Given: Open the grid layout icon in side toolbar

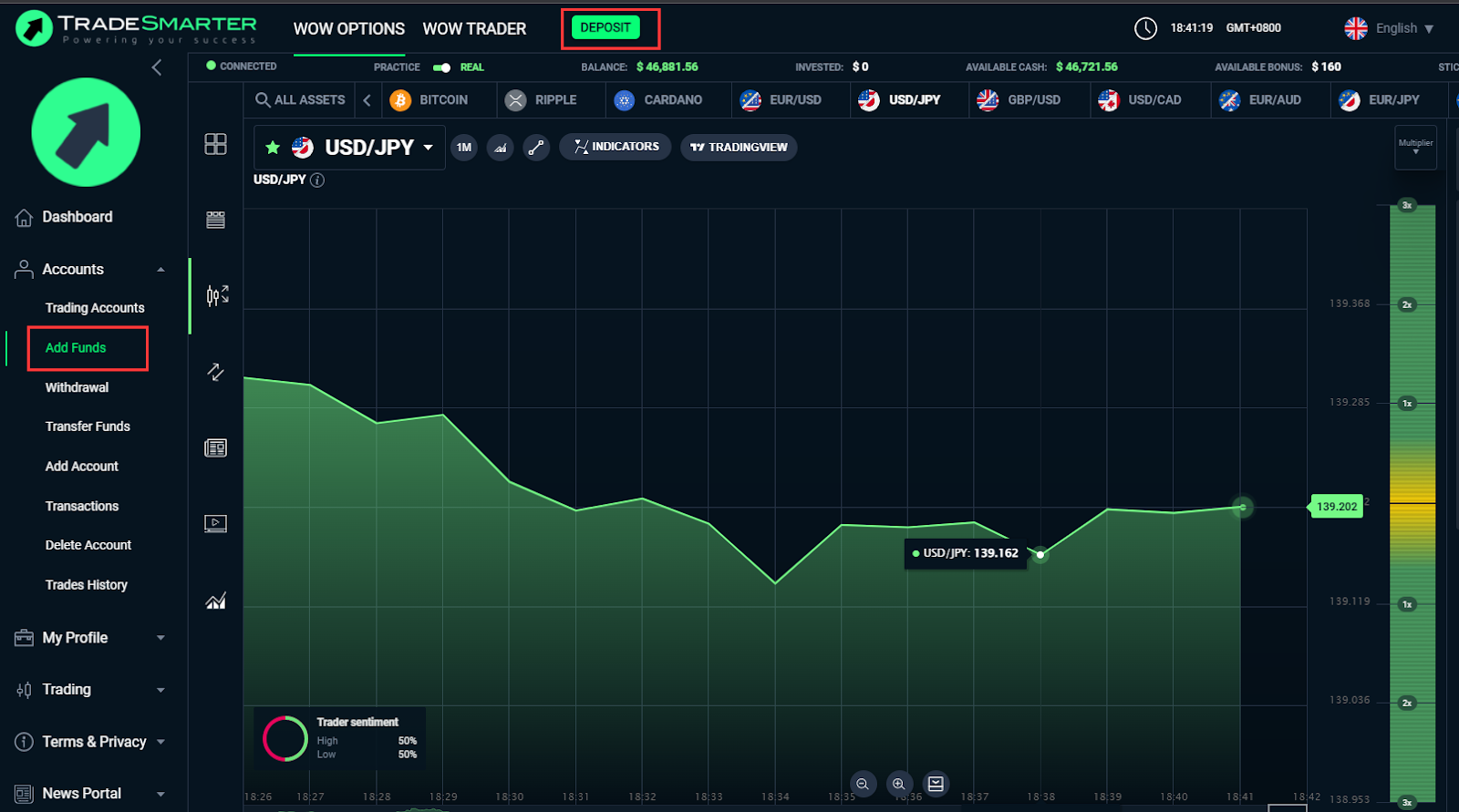Looking at the screenshot, I should click(x=215, y=144).
